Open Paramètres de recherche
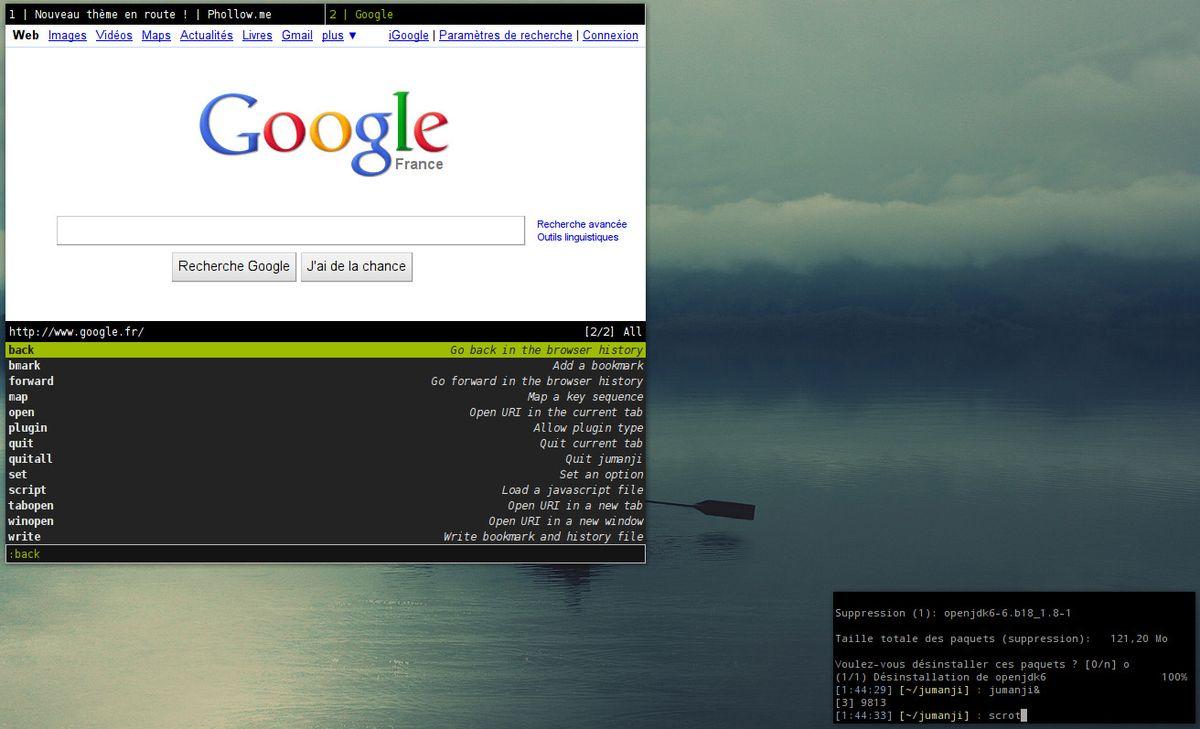 pos(505,35)
